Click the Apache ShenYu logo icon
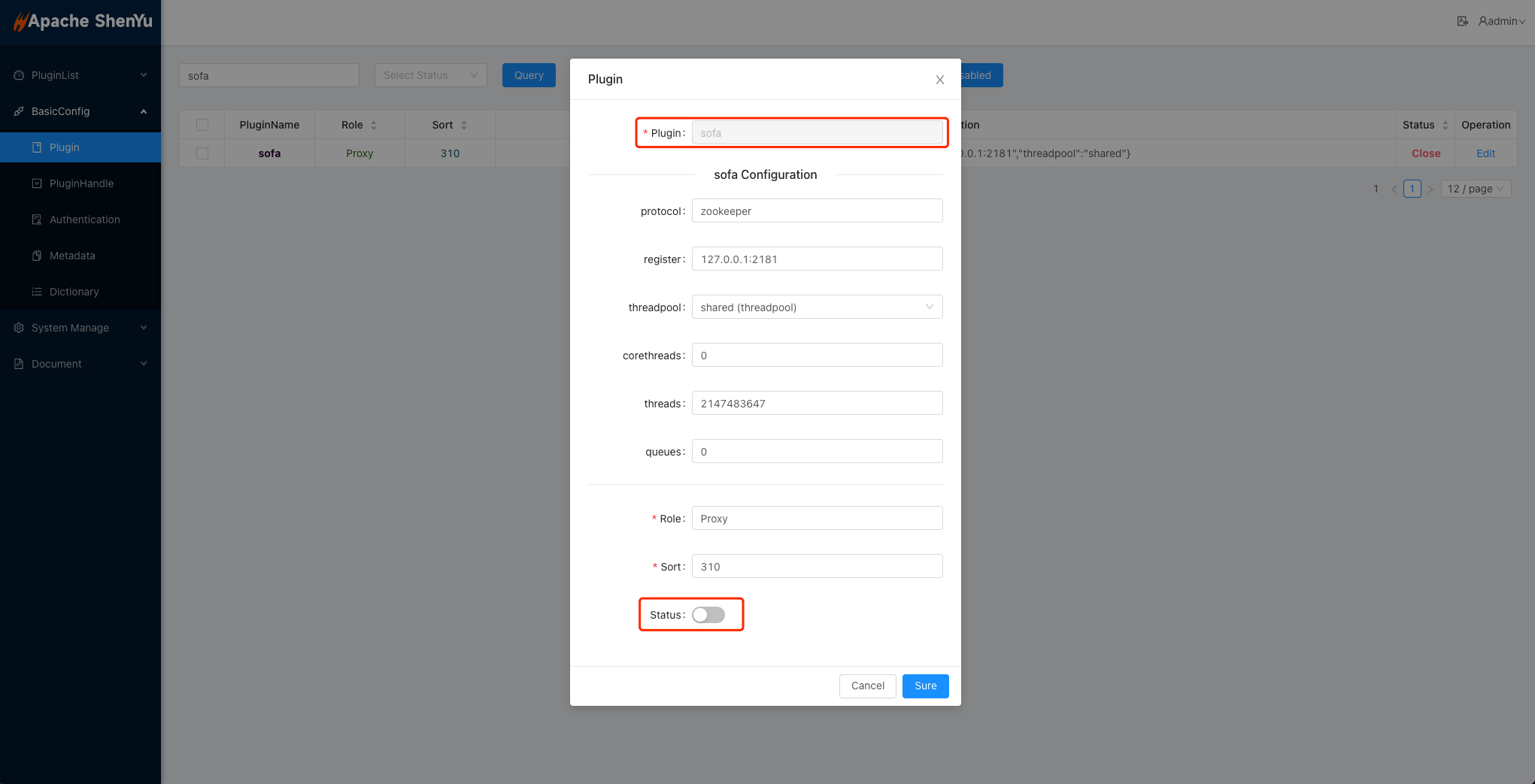This screenshot has width=1535, height=784. pos(20,22)
